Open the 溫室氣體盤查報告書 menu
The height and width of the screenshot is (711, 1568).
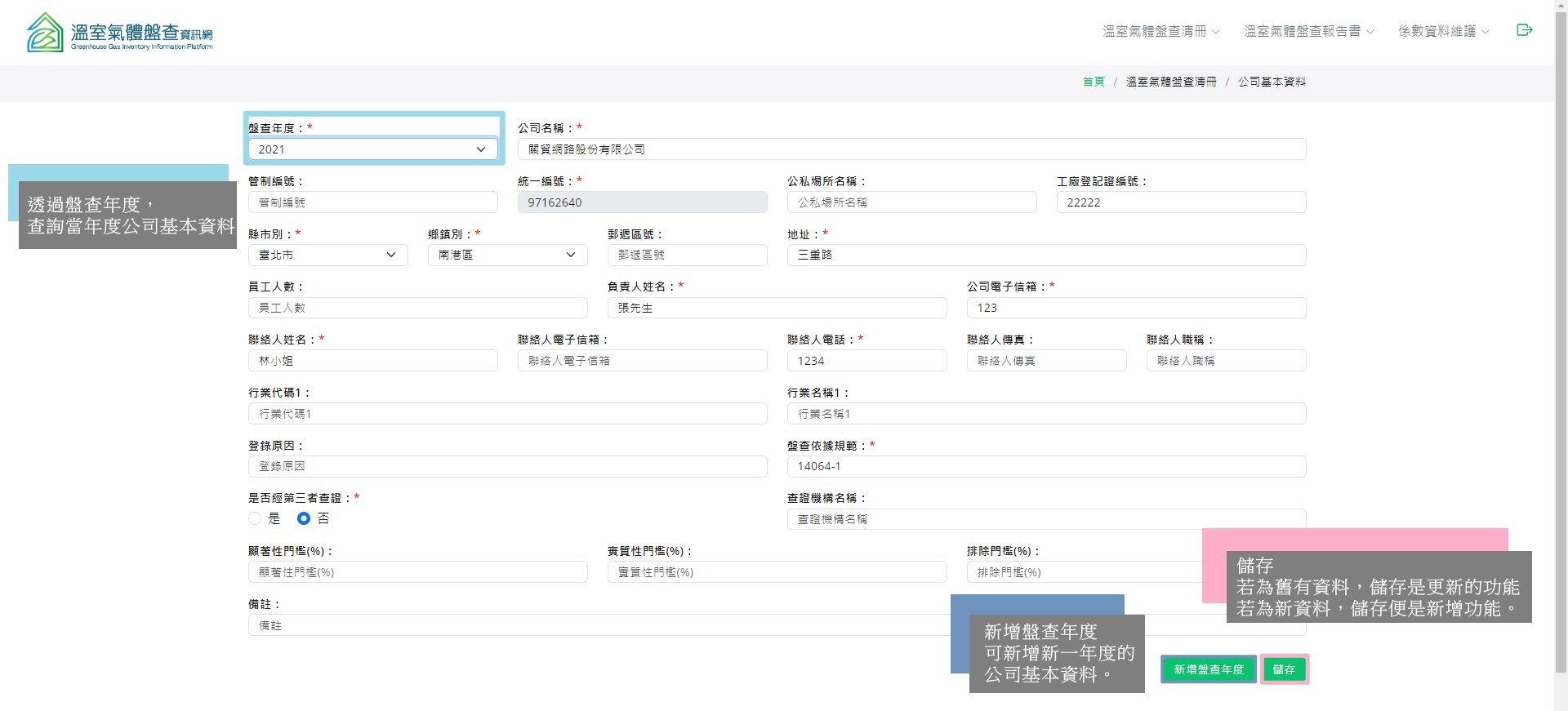pos(1308,31)
